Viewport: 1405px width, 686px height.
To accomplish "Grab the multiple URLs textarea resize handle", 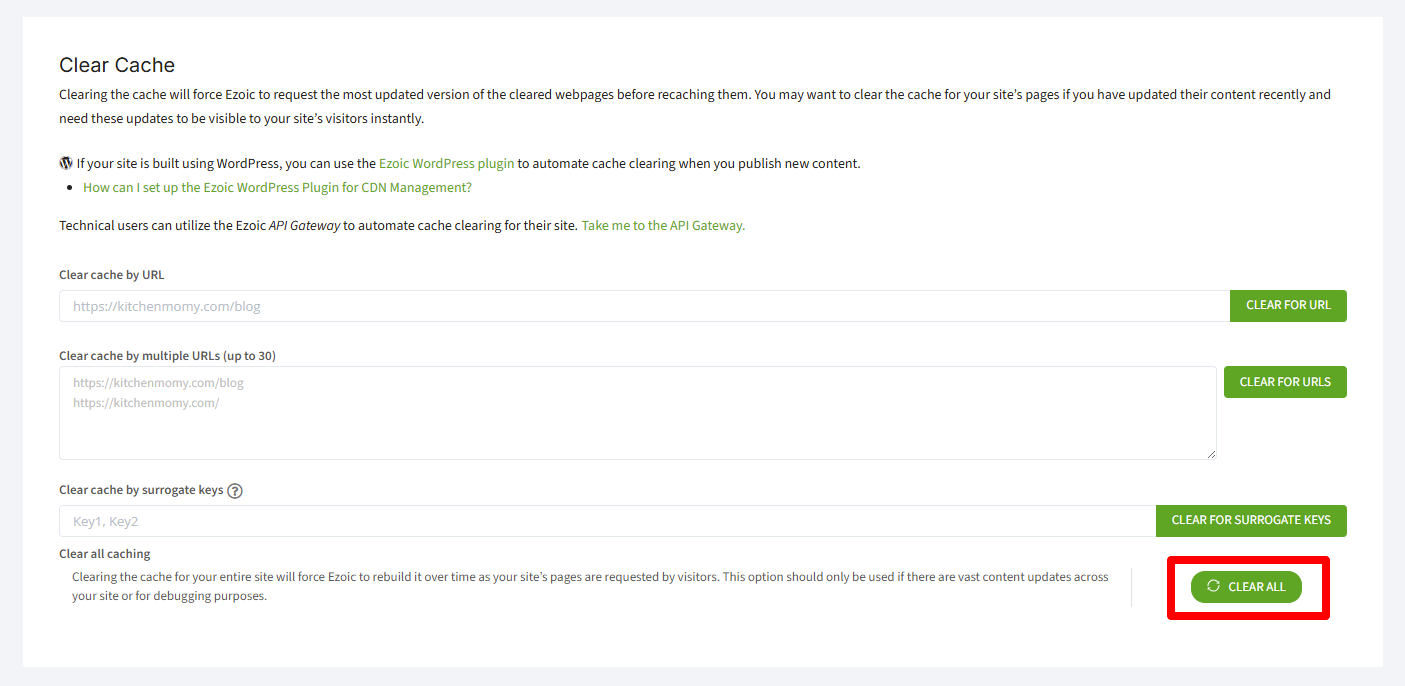I will coord(1211,454).
